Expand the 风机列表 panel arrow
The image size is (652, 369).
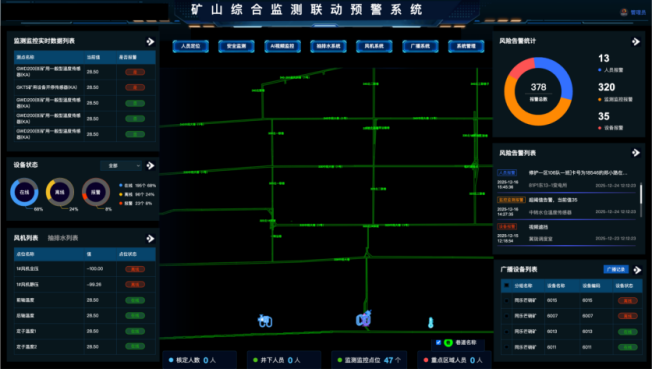150,238
